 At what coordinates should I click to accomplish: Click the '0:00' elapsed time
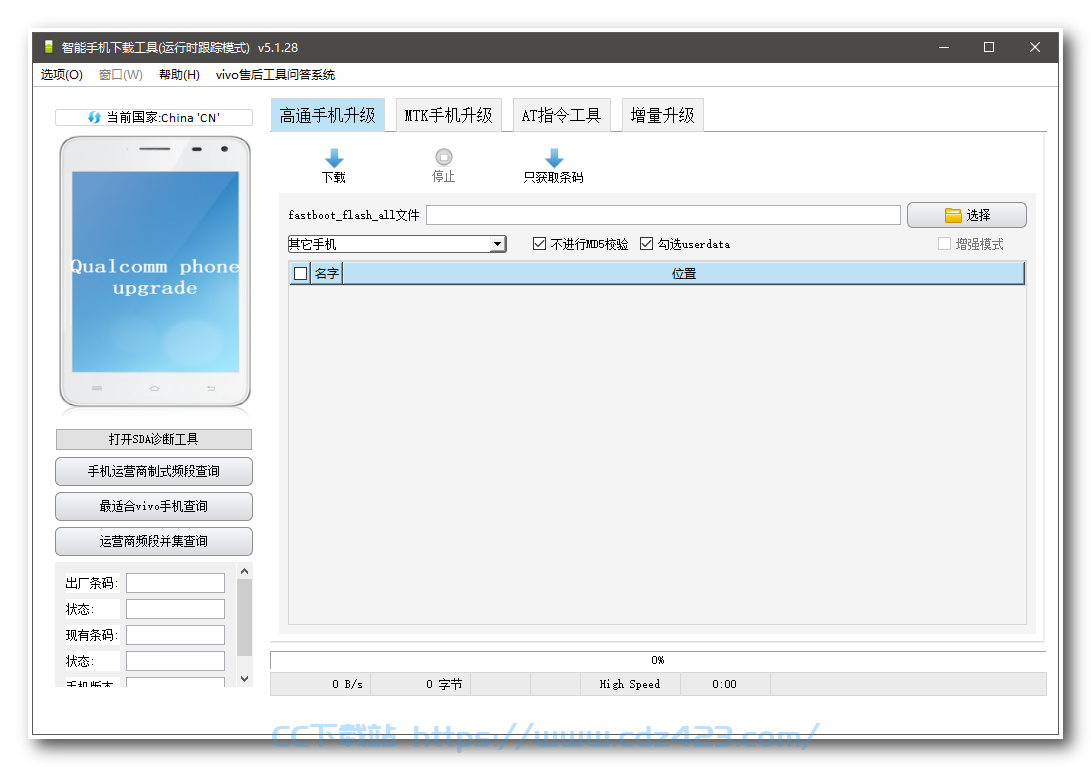point(724,684)
